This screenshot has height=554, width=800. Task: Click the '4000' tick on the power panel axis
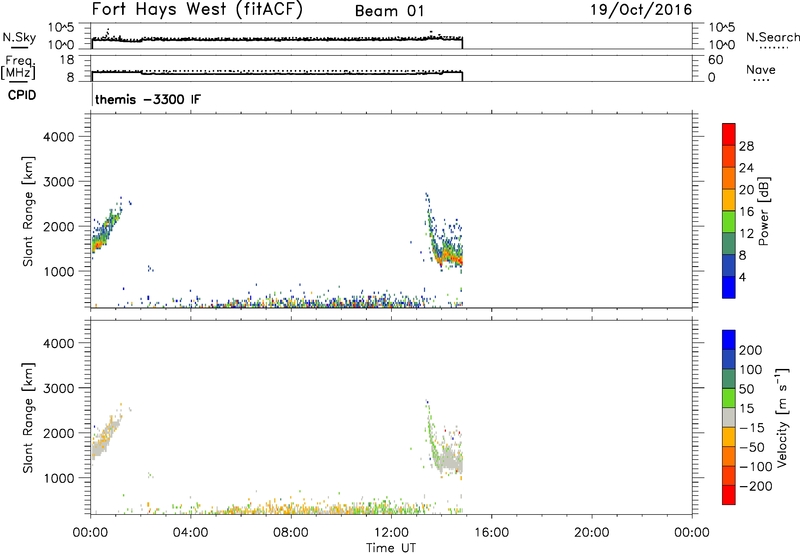tap(58, 137)
